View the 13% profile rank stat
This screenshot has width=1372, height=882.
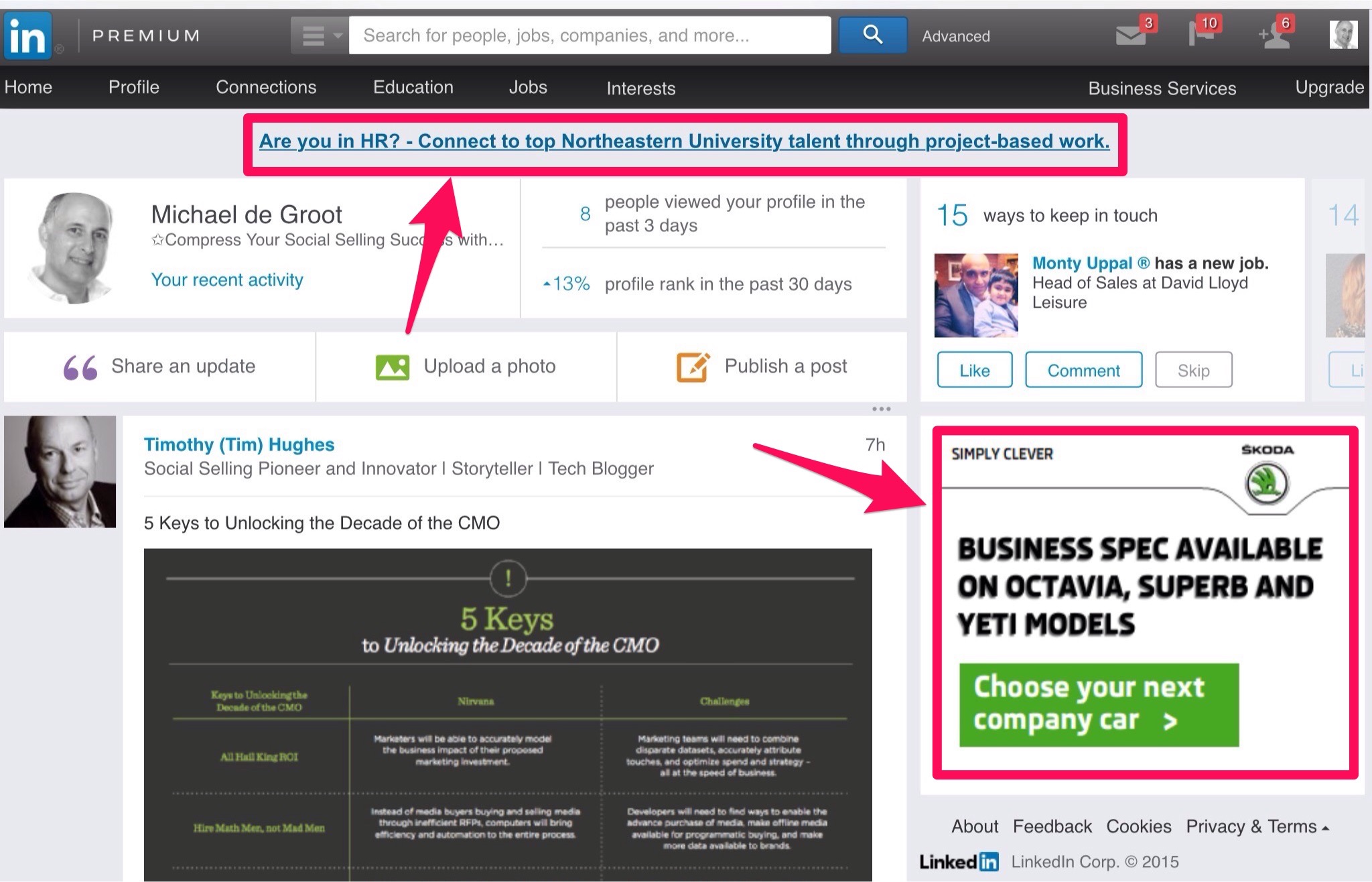pyautogui.click(x=697, y=284)
